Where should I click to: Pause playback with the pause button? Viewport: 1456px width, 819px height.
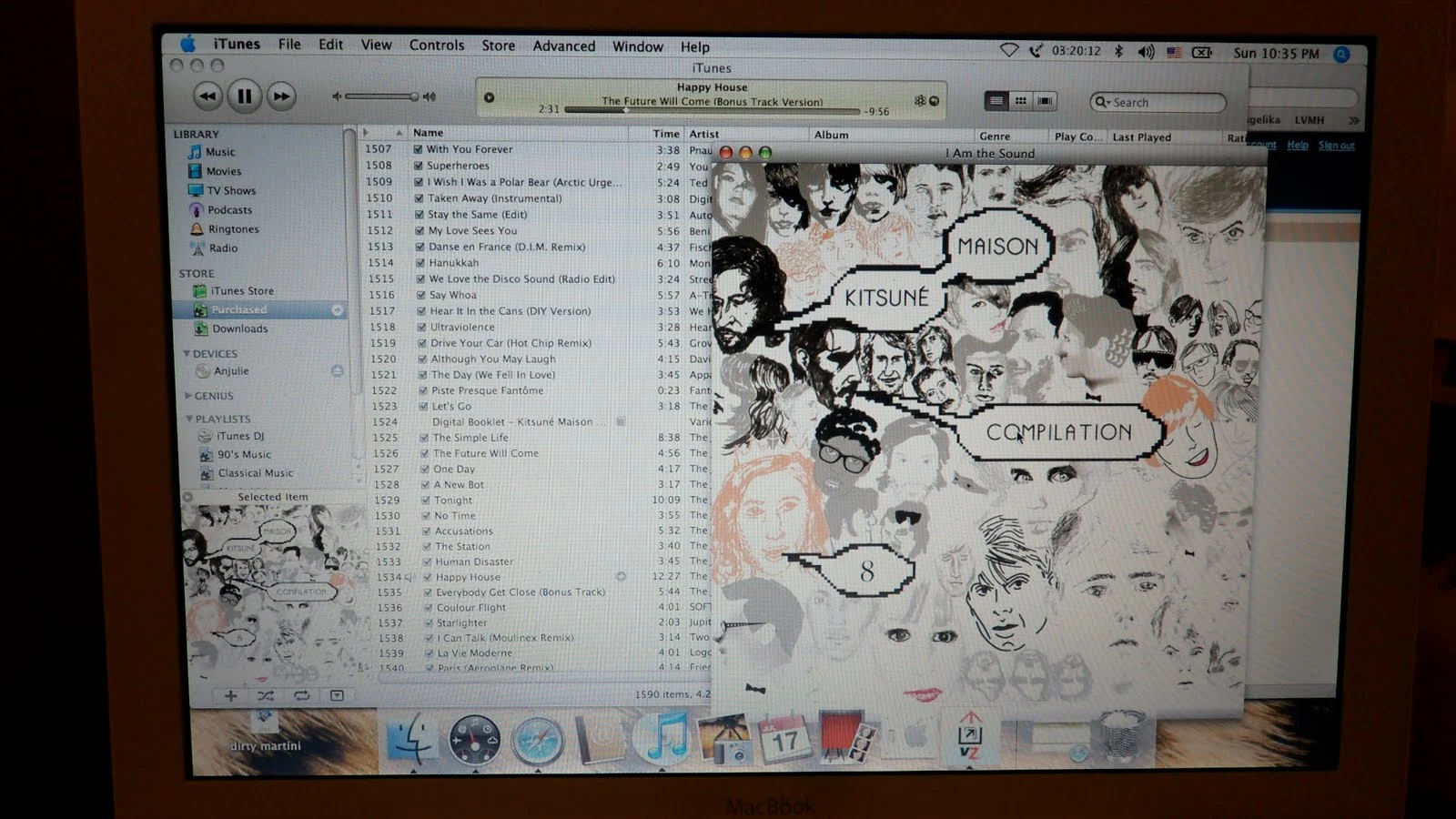(245, 96)
